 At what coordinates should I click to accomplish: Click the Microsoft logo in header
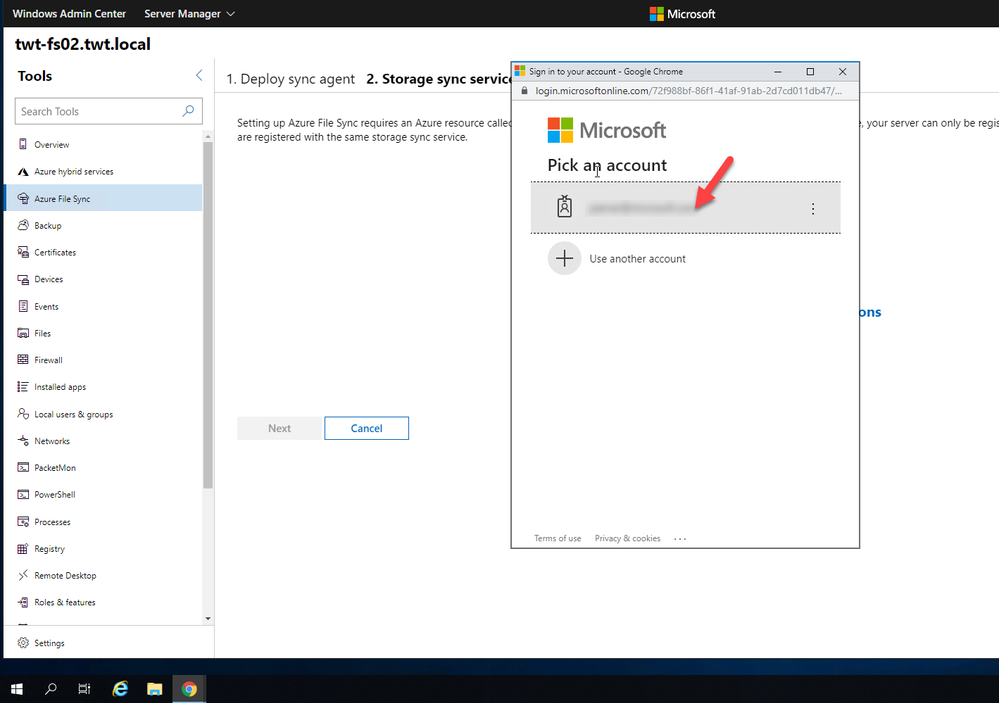click(682, 13)
